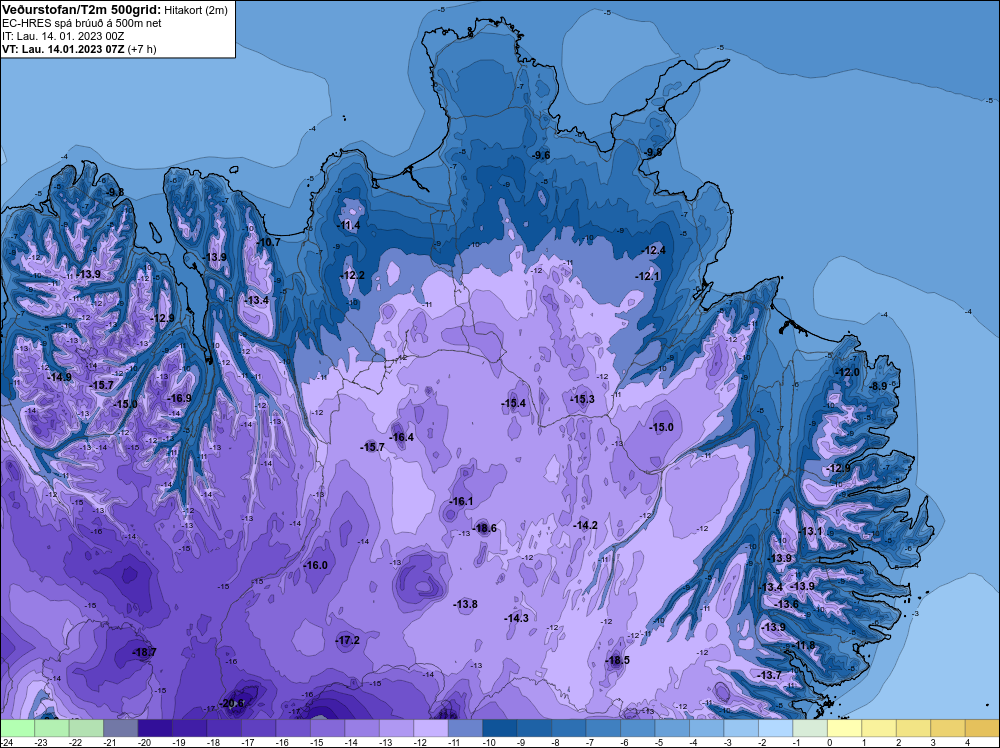This screenshot has height=748, width=1000.
Task: Pick the -6 blue legend swatch
Action: 637,728
